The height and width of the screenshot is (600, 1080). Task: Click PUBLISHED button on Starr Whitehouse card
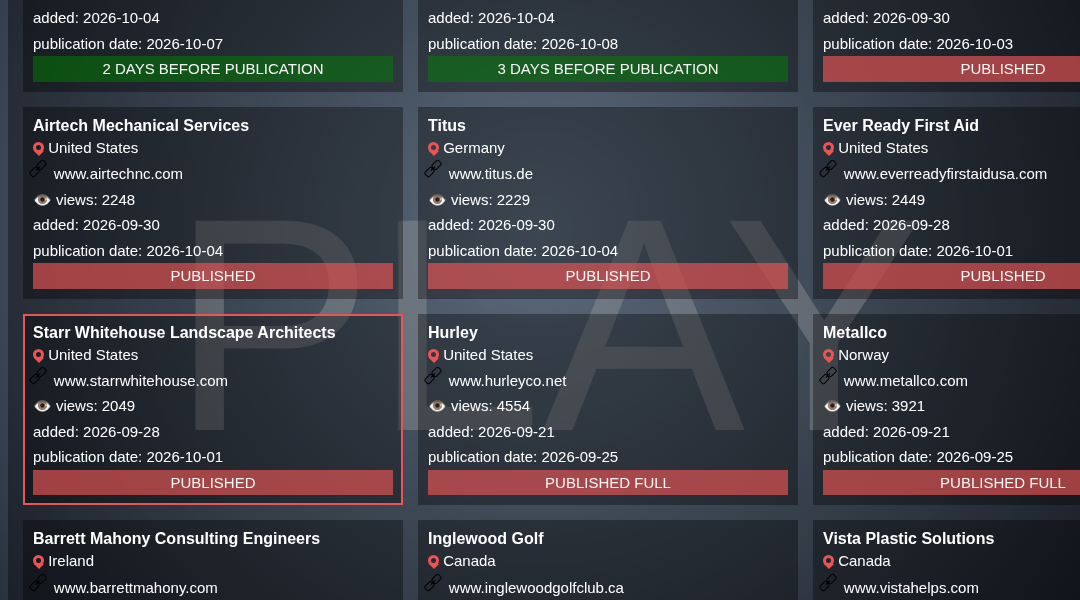(x=213, y=483)
